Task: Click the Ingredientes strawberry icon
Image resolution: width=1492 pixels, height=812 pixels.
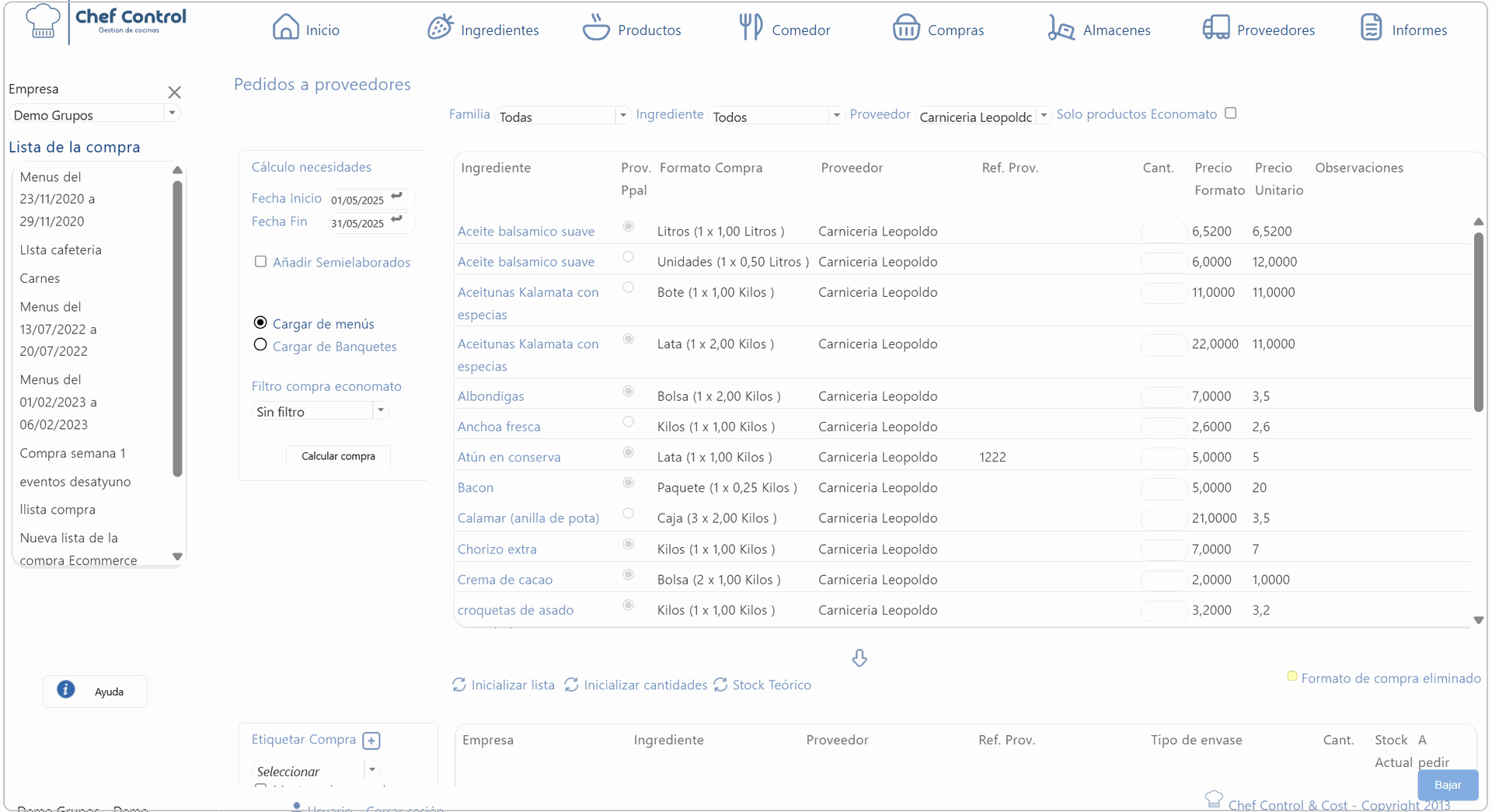Action: 440,27
